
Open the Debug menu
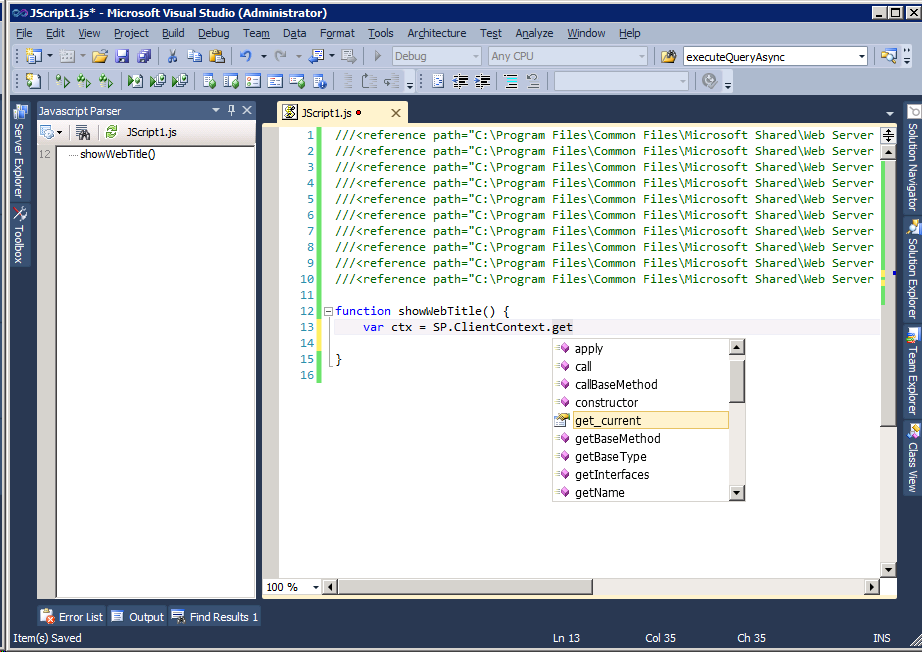[213, 34]
